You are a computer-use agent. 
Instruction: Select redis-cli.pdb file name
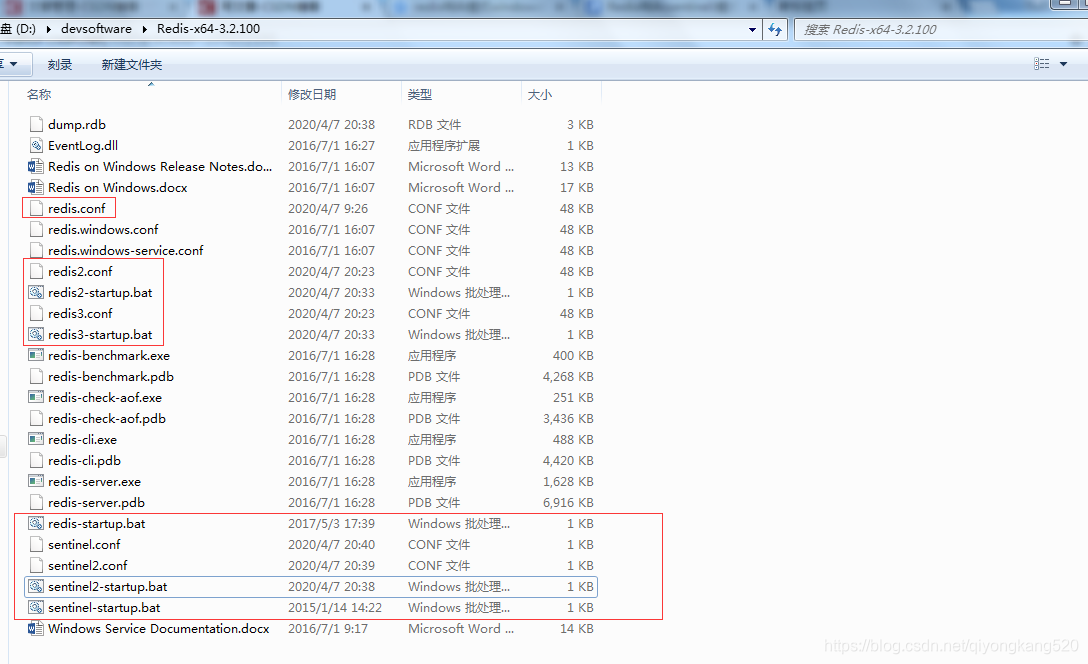tap(84, 461)
